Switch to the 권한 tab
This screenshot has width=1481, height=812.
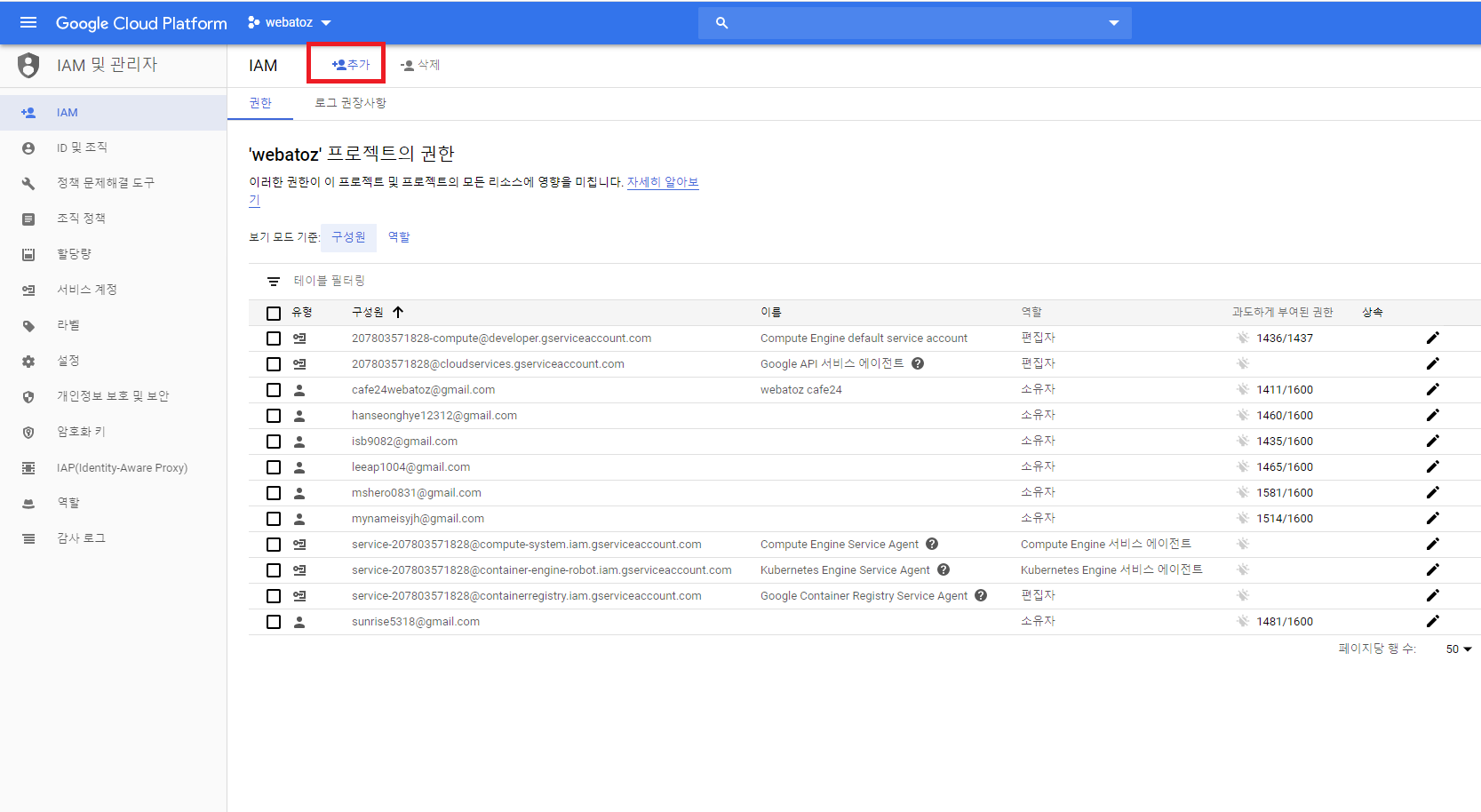(260, 103)
